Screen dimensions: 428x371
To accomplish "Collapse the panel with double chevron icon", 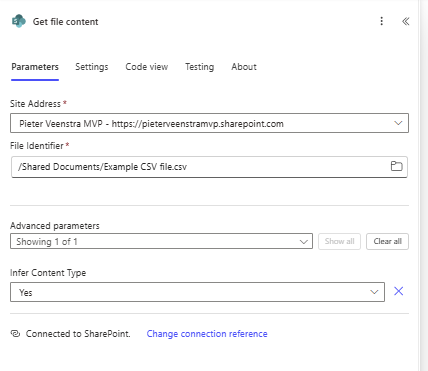I will coord(406,21).
